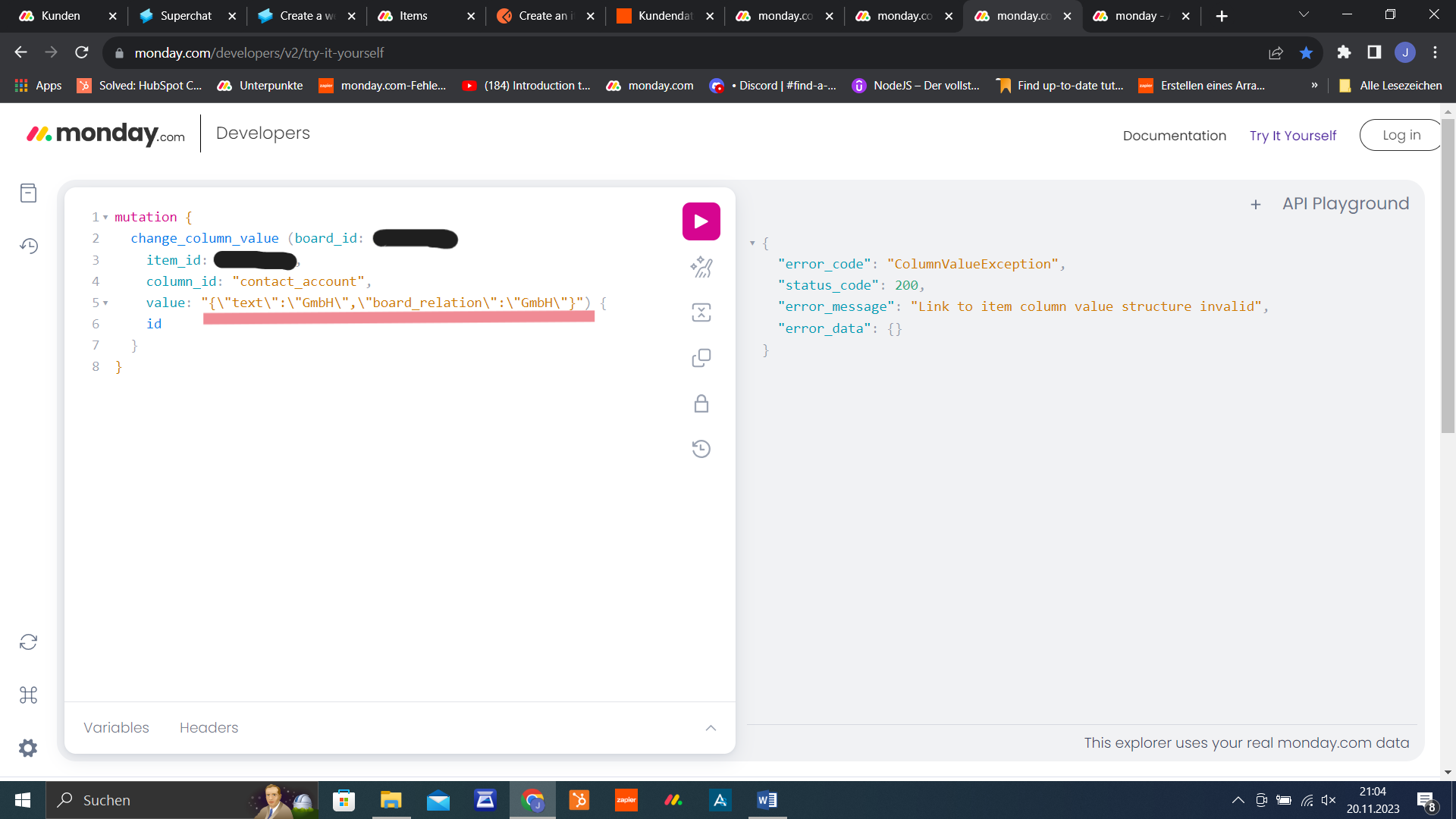Image resolution: width=1456 pixels, height=819 pixels.
Task: Open playground settings gear icon
Action: pos(28,748)
